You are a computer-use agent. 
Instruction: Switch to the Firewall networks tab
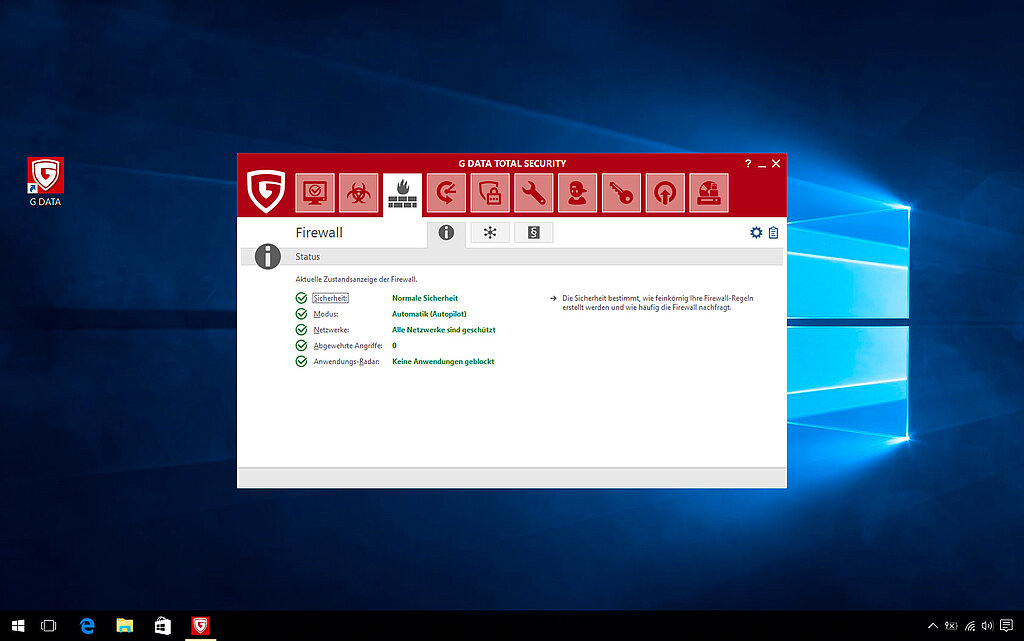(x=490, y=233)
